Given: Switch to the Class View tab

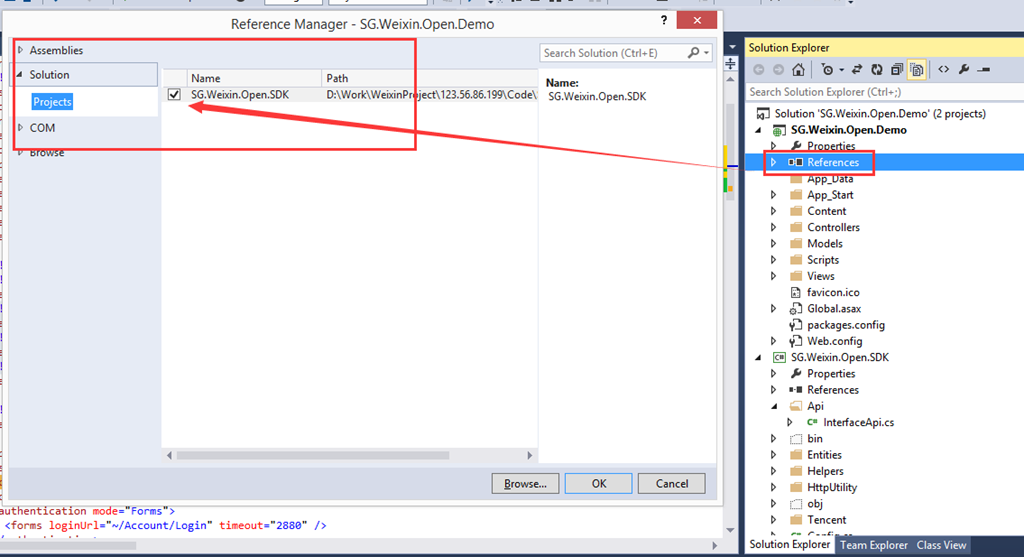Looking at the screenshot, I should click(941, 545).
